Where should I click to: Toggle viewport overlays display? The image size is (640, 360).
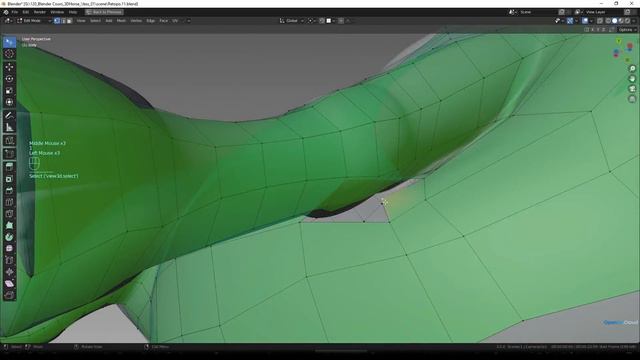pyautogui.click(x=585, y=21)
